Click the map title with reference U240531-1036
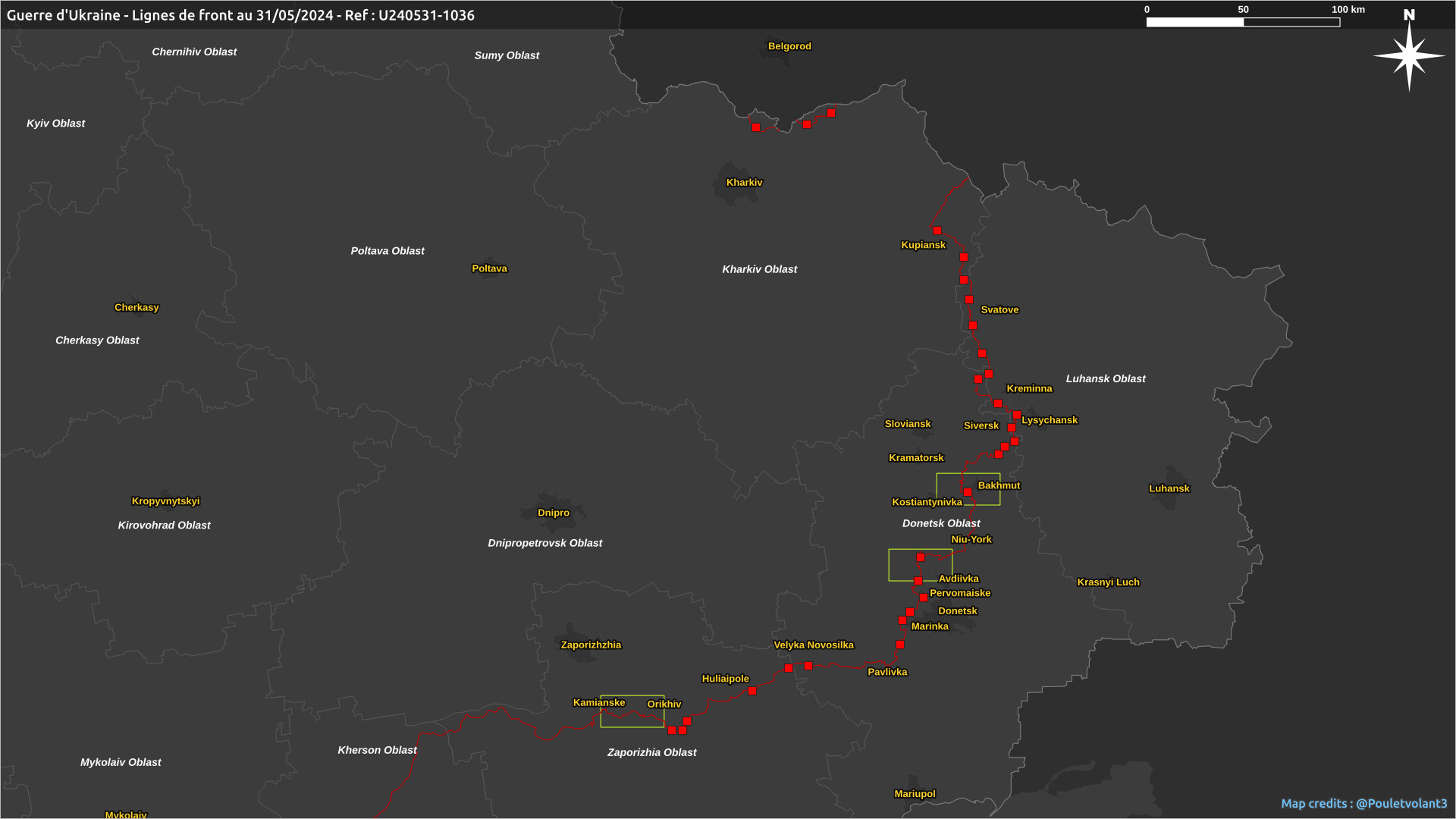Screen dimensions: 1456x819 (240, 15)
